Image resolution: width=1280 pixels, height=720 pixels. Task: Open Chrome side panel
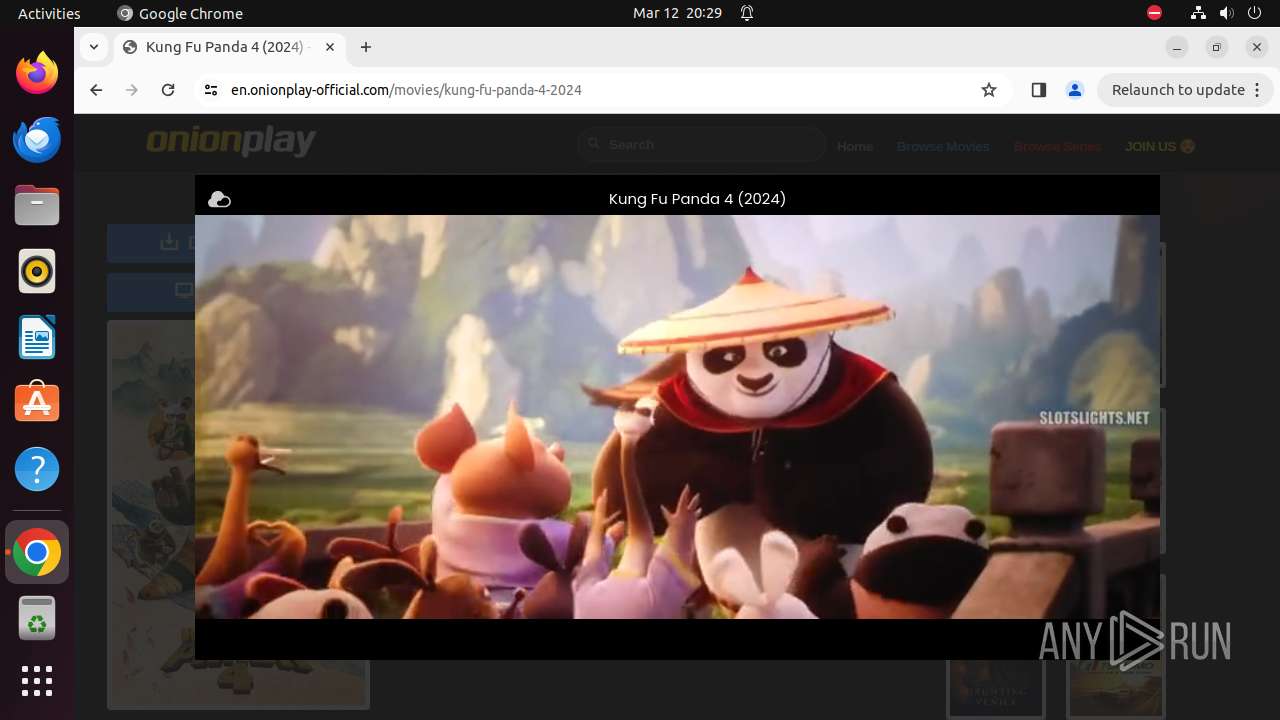pyautogui.click(x=1038, y=90)
